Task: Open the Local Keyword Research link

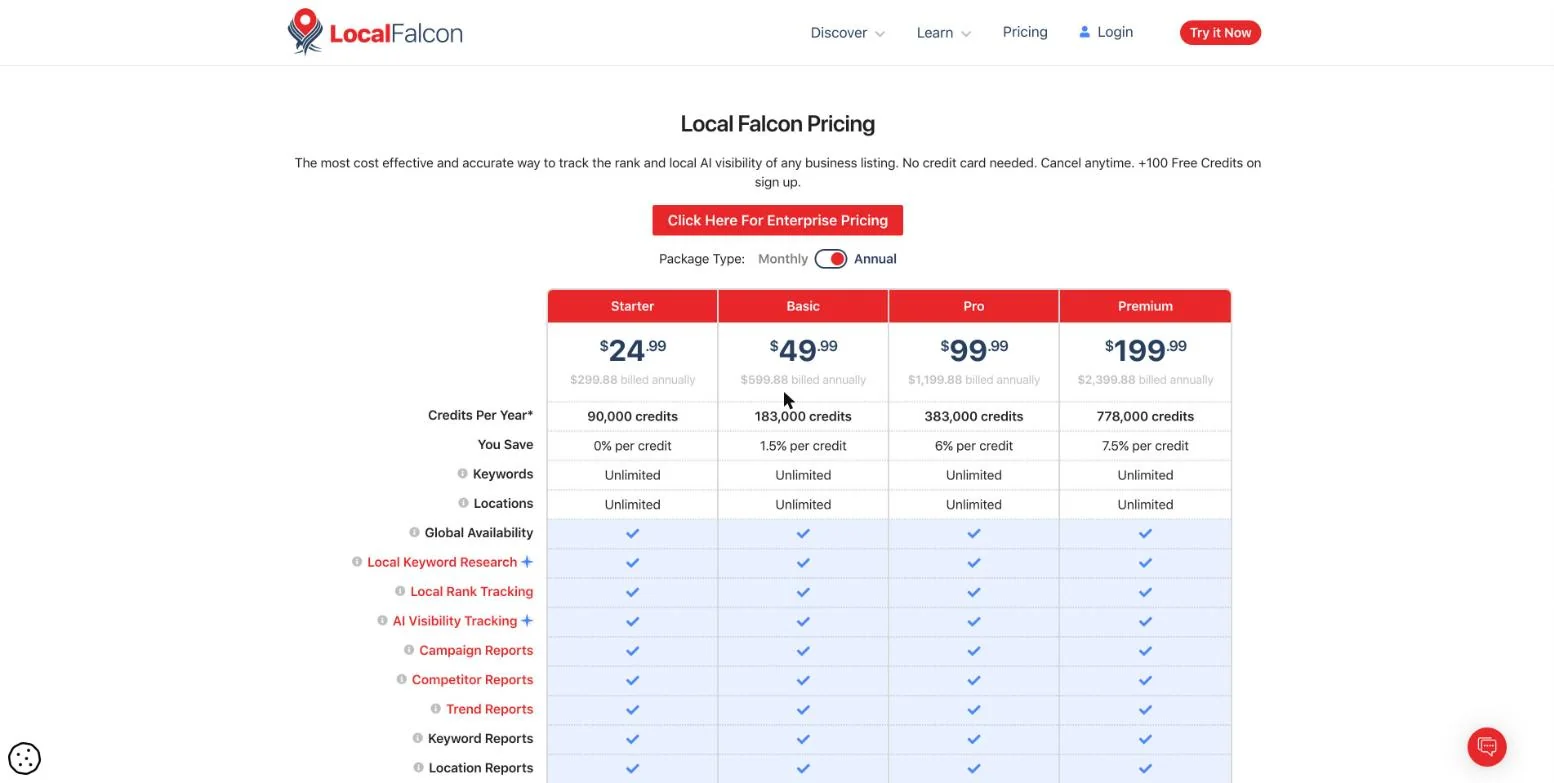Action: tap(442, 562)
